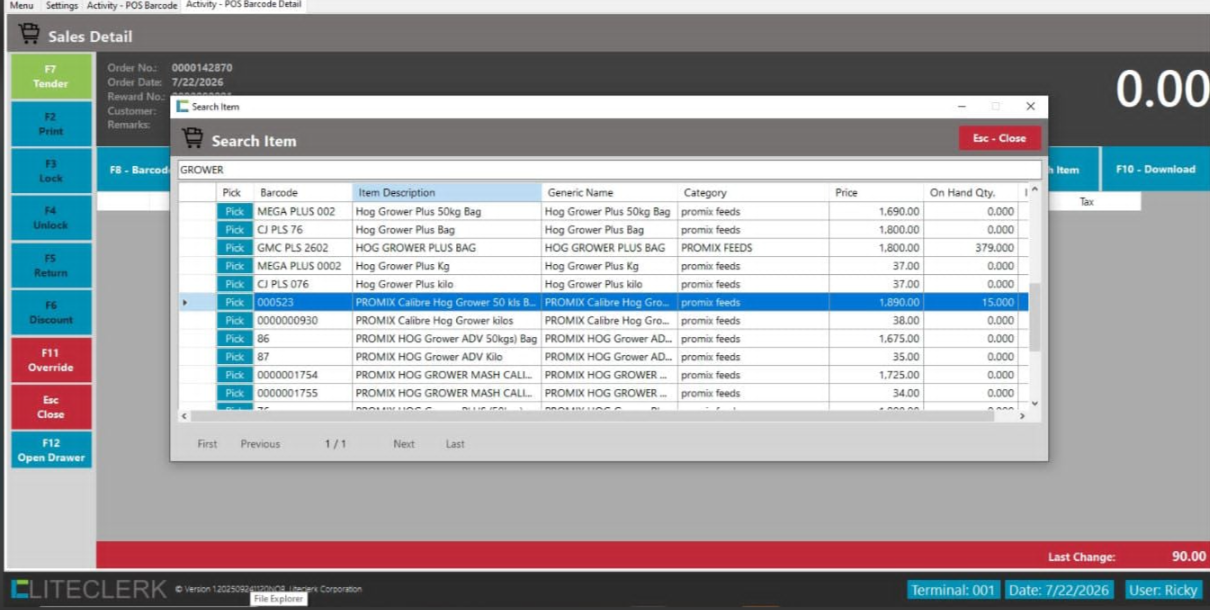Click the Search Item window title icon

pos(182,106)
